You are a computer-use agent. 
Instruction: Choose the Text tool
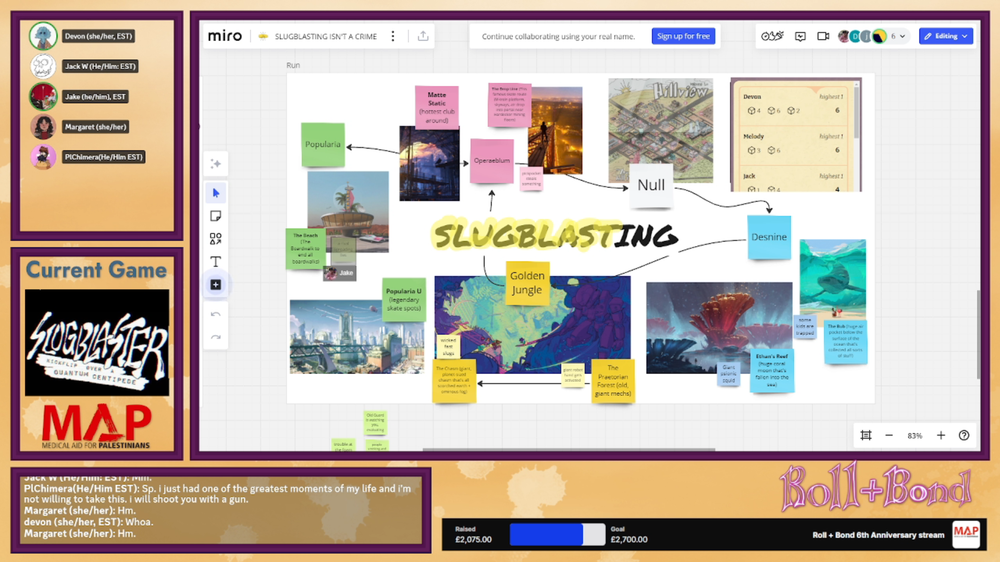point(216,262)
